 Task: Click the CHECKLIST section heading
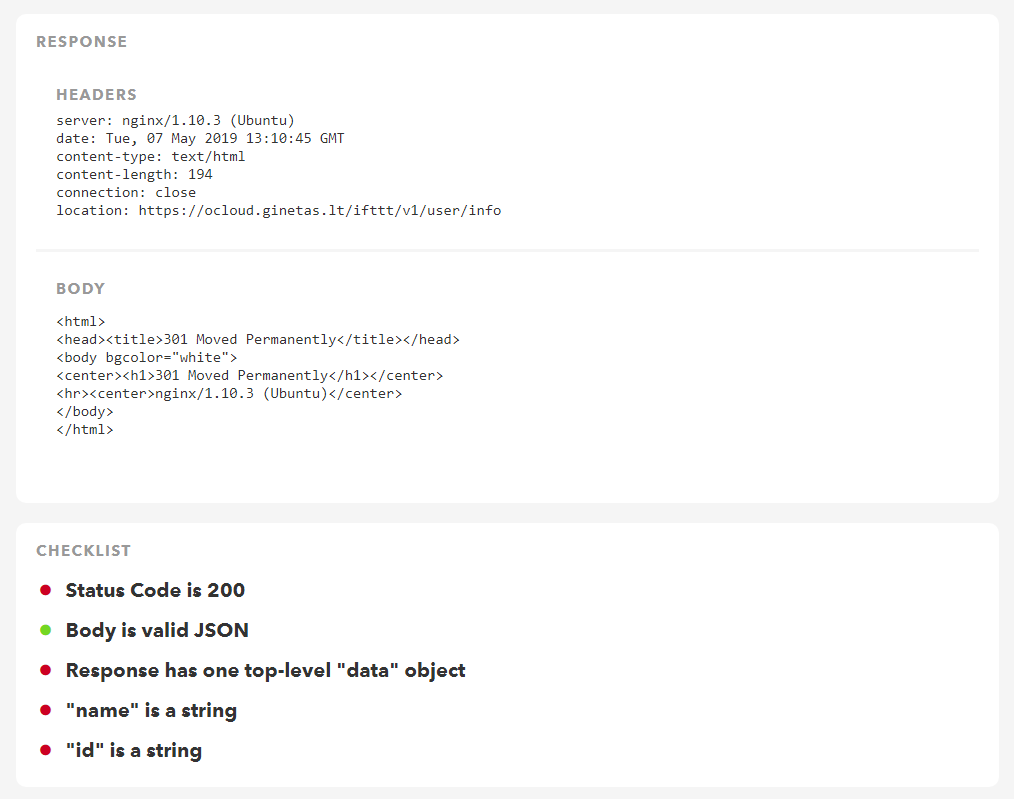tap(83, 551)
